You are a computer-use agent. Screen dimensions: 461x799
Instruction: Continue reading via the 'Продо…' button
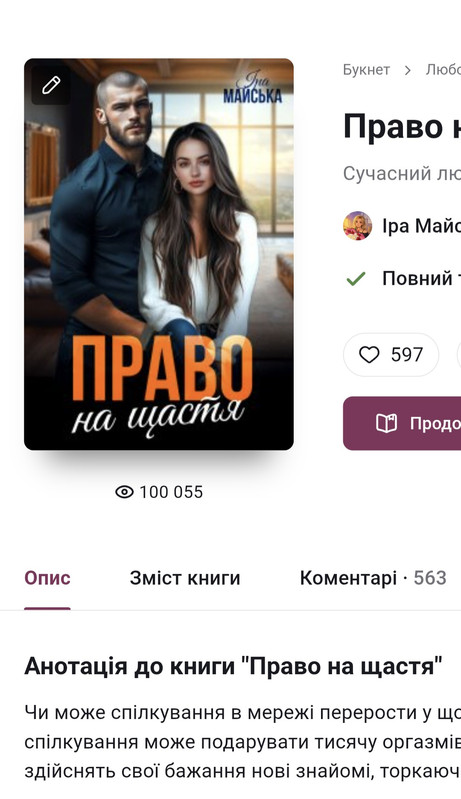[x=402, y=423]
